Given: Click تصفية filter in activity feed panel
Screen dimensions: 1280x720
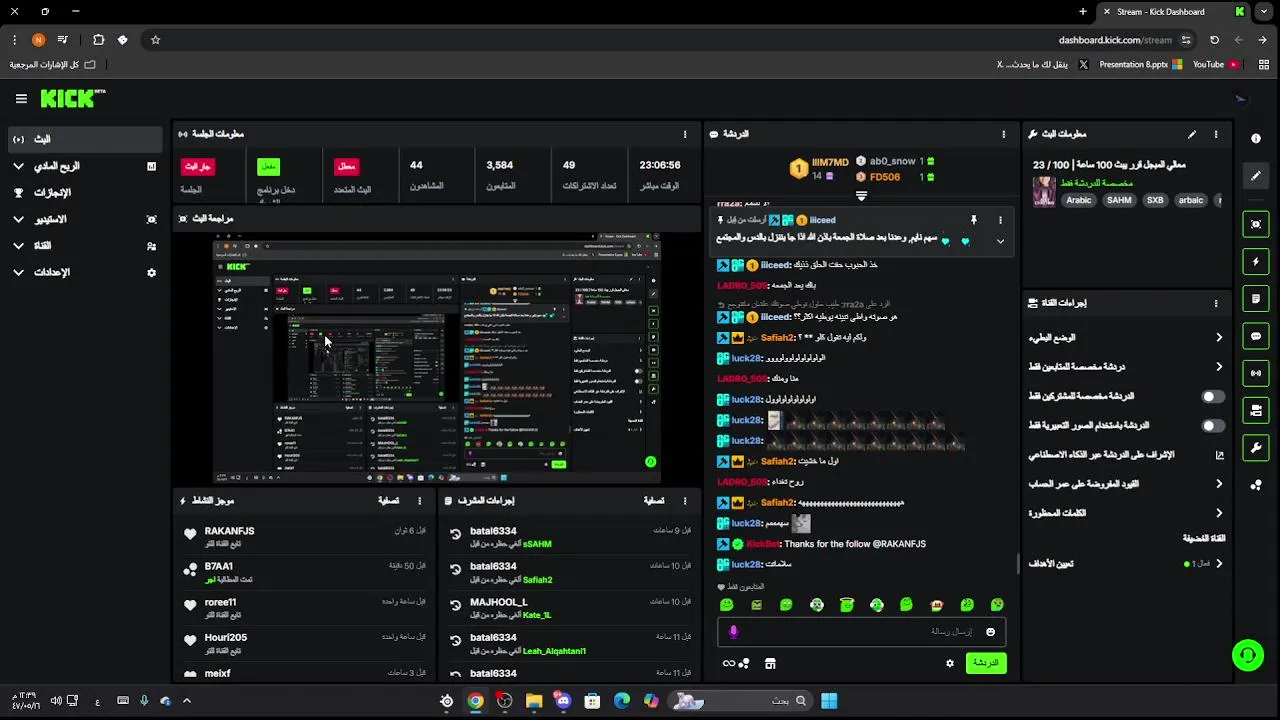Looking at the screenshot, I should point(389,501).
